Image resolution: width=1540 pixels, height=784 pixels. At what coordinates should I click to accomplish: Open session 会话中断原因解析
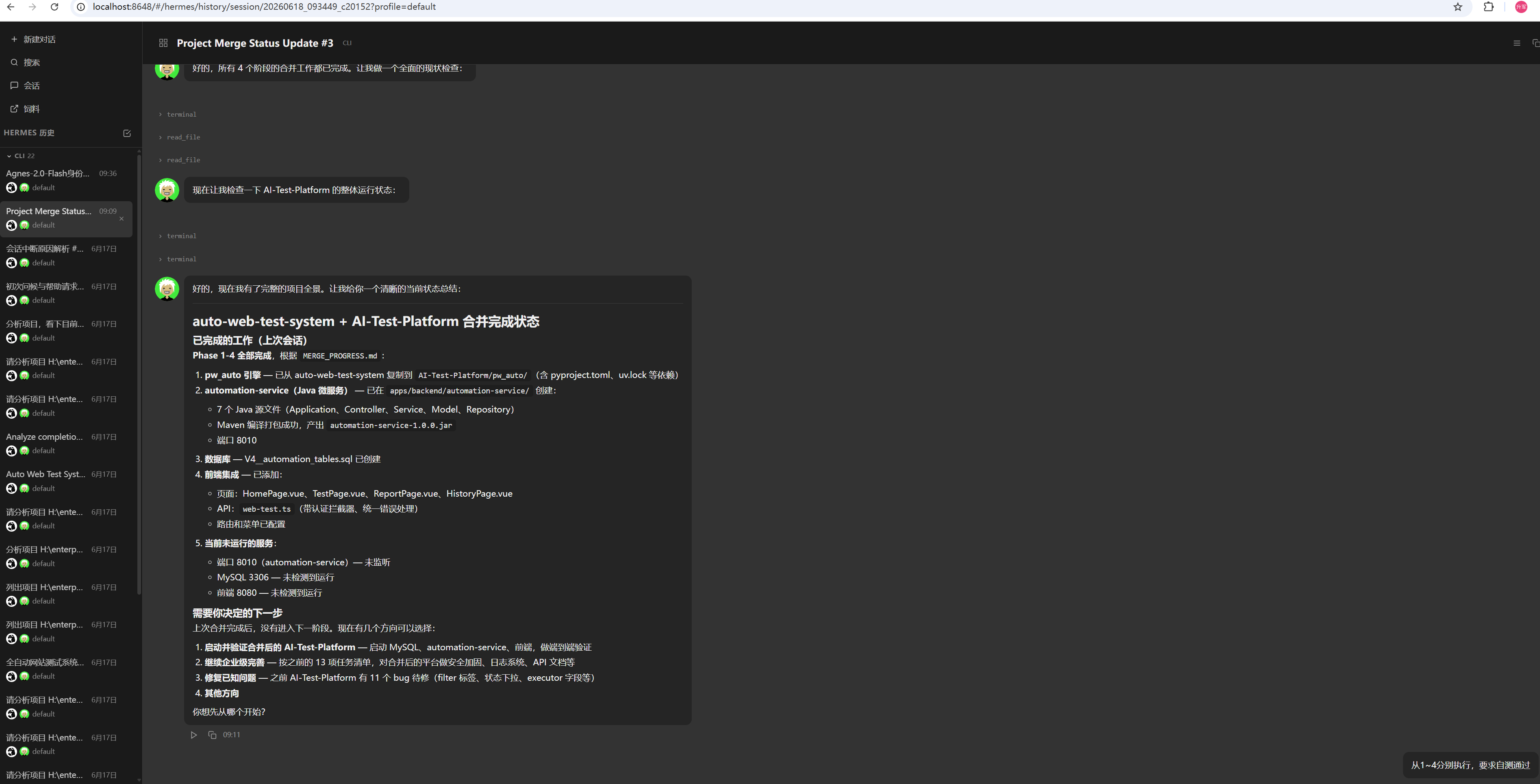(66, 255)
